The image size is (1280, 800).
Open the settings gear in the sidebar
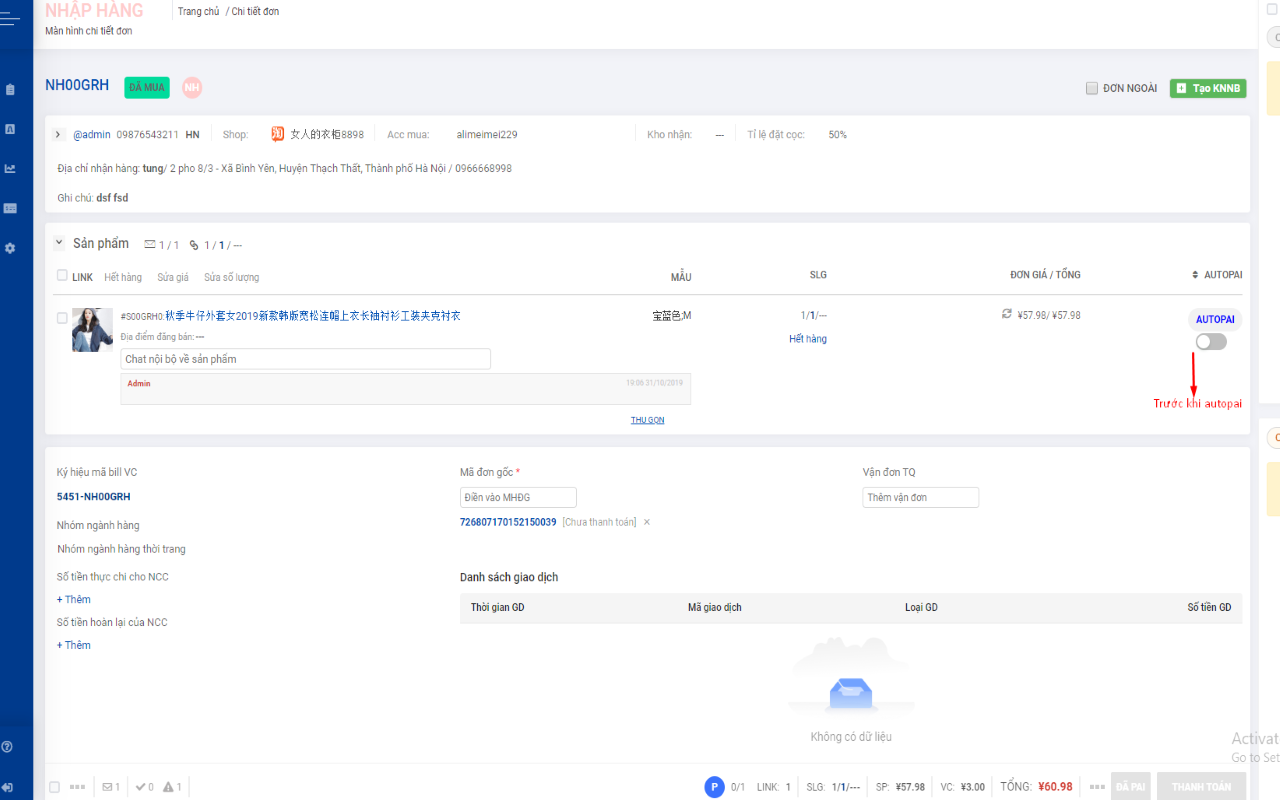pos(10,247)
